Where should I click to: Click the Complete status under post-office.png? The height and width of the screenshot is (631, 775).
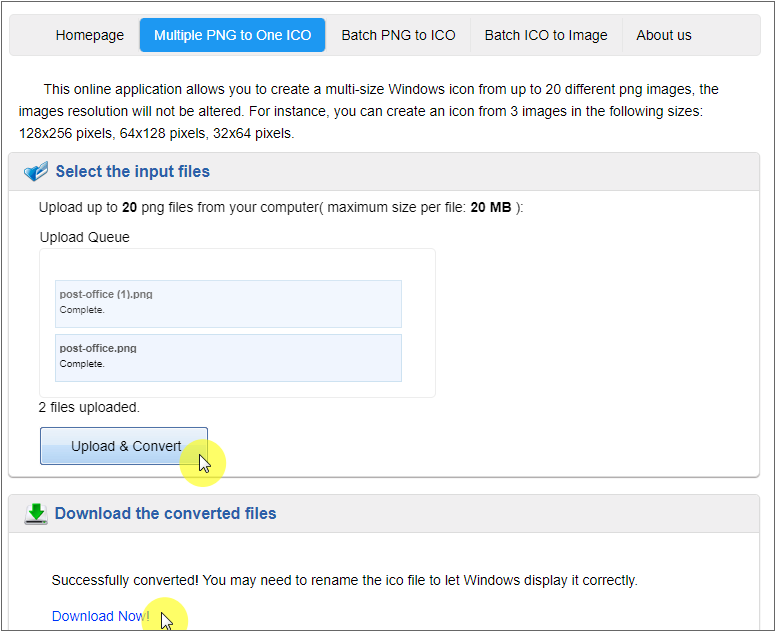click(82, 364)
